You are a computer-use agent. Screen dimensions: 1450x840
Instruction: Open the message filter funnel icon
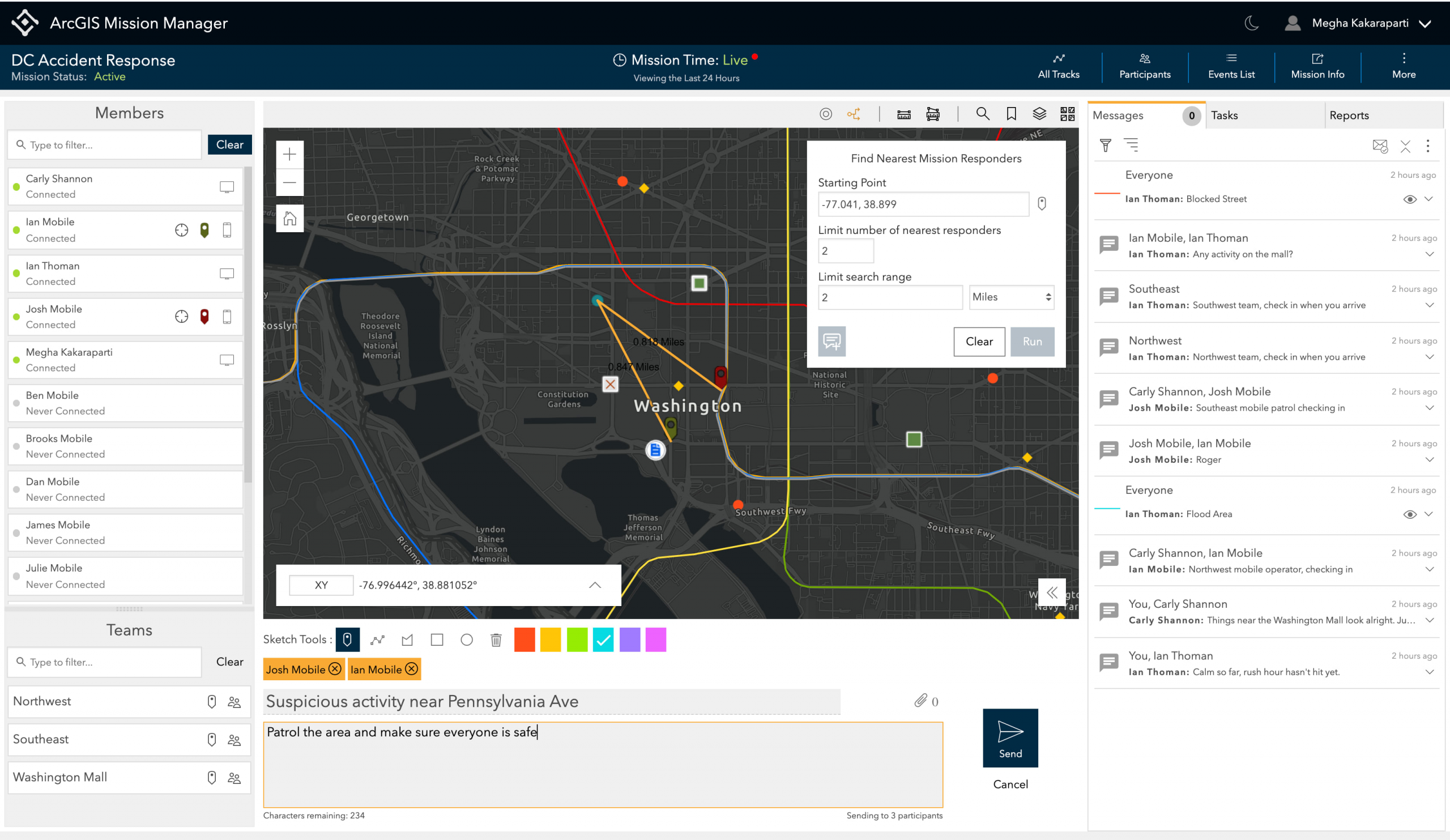coord(1104,146)
